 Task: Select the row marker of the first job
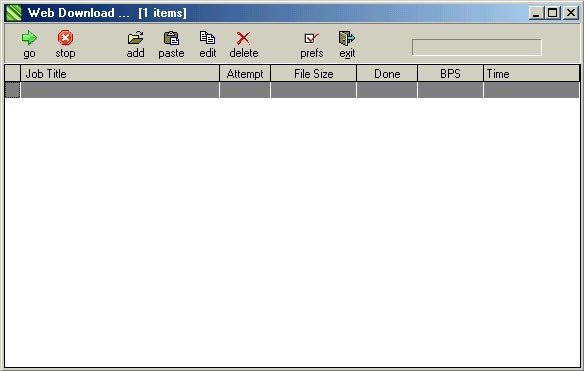(x=13, y=90)
